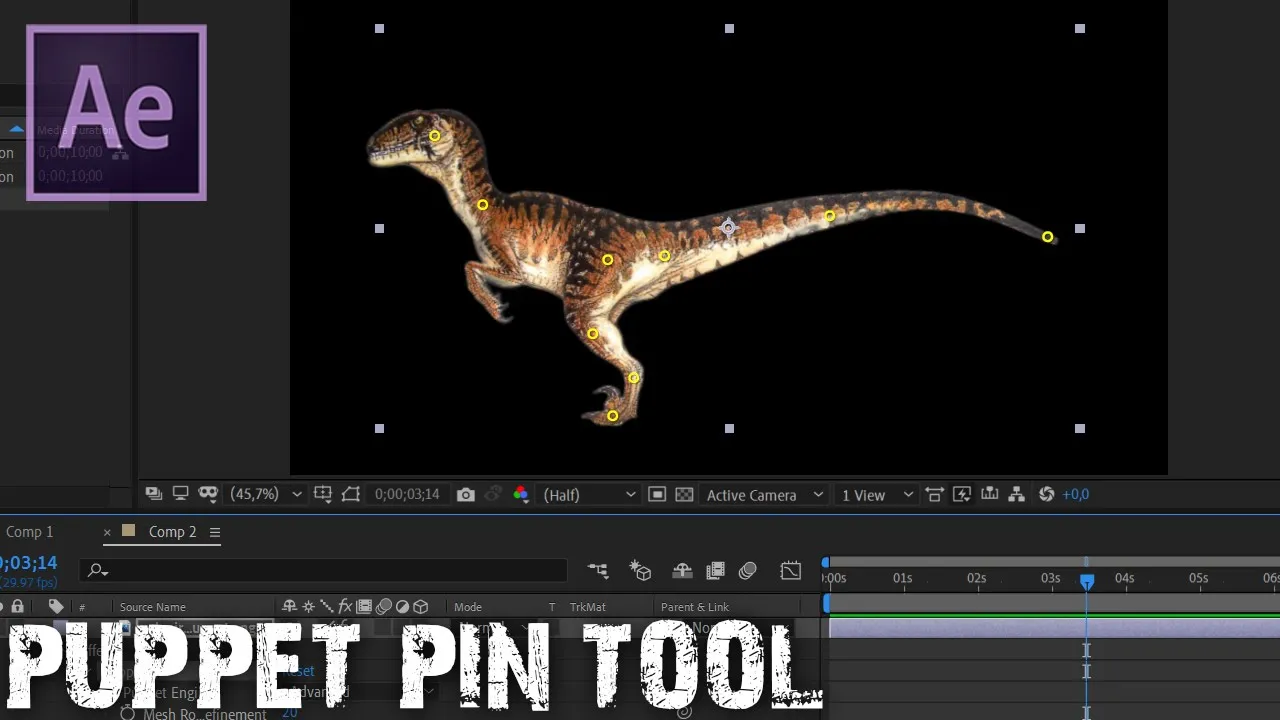Click the Quality switch column icon

coord(326,606)
